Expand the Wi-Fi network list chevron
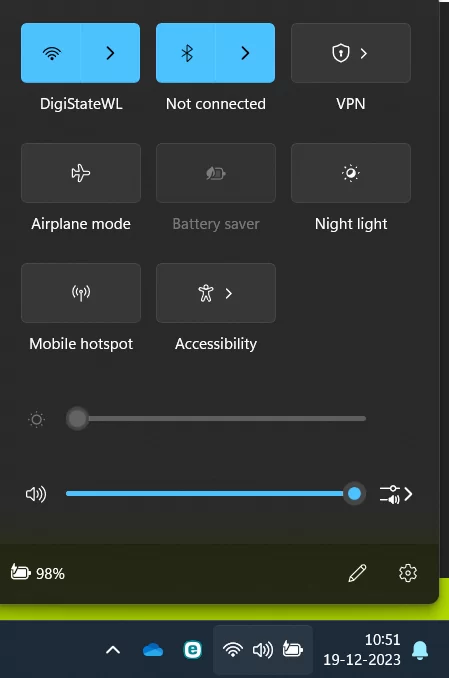The image size is (449, 678). 110,53
